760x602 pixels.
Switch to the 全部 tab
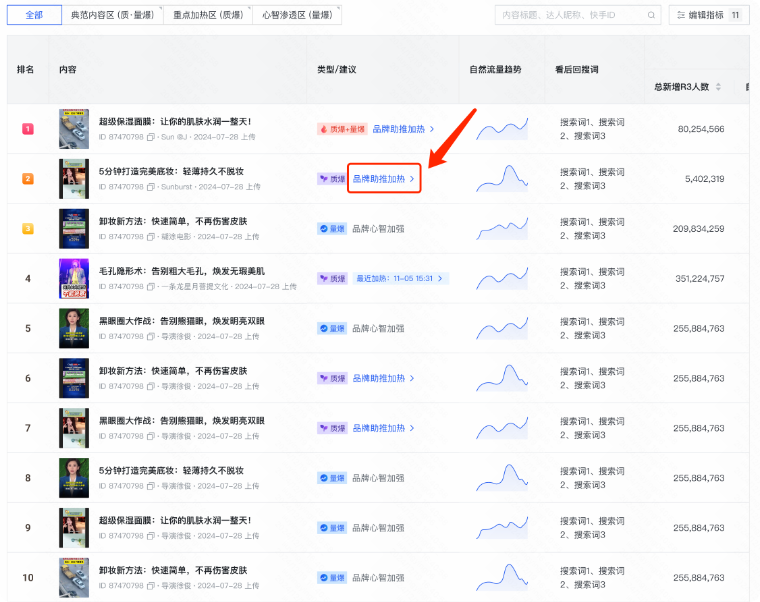coord(34,15)
